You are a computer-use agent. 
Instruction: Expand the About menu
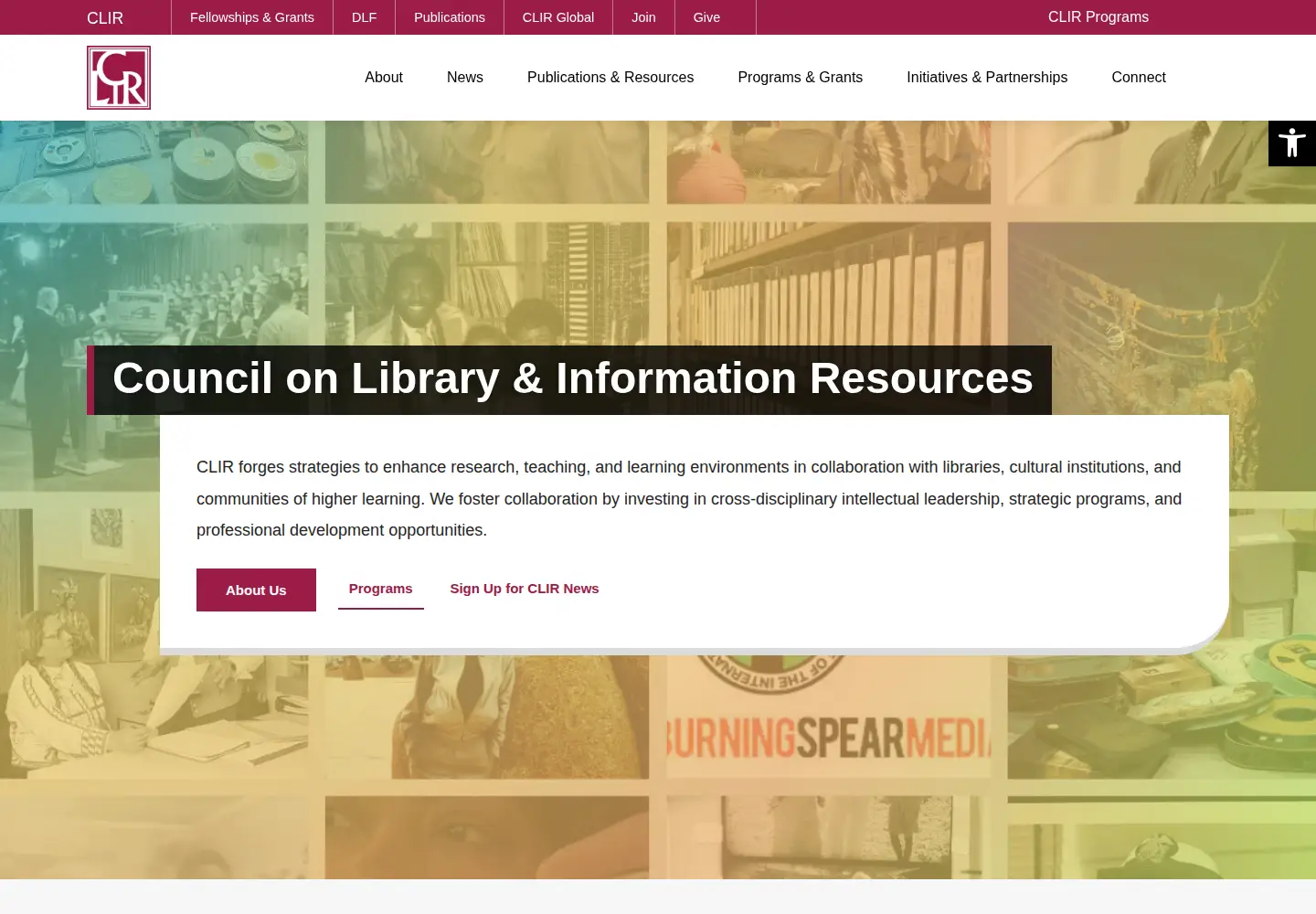[384, 78]
